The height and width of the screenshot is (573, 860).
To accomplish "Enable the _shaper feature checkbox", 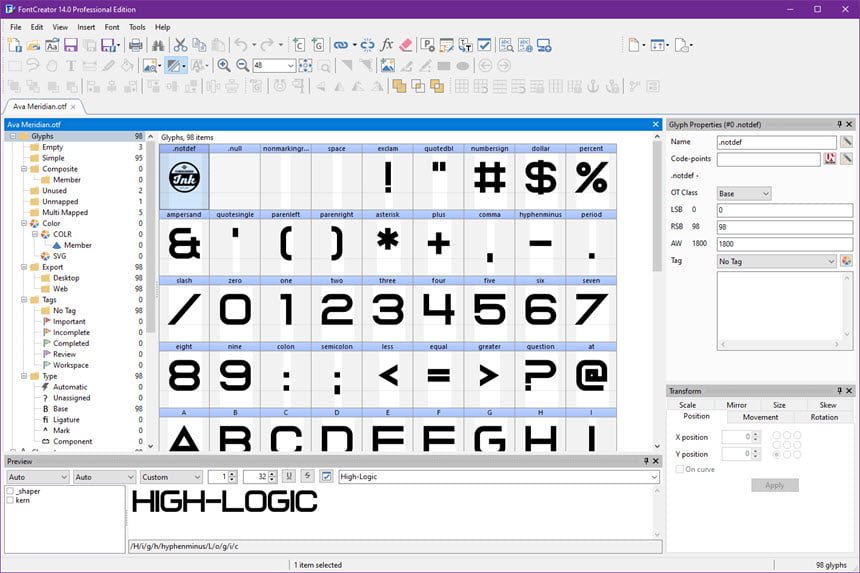I will pyautogui.click(x=10, y=491).
